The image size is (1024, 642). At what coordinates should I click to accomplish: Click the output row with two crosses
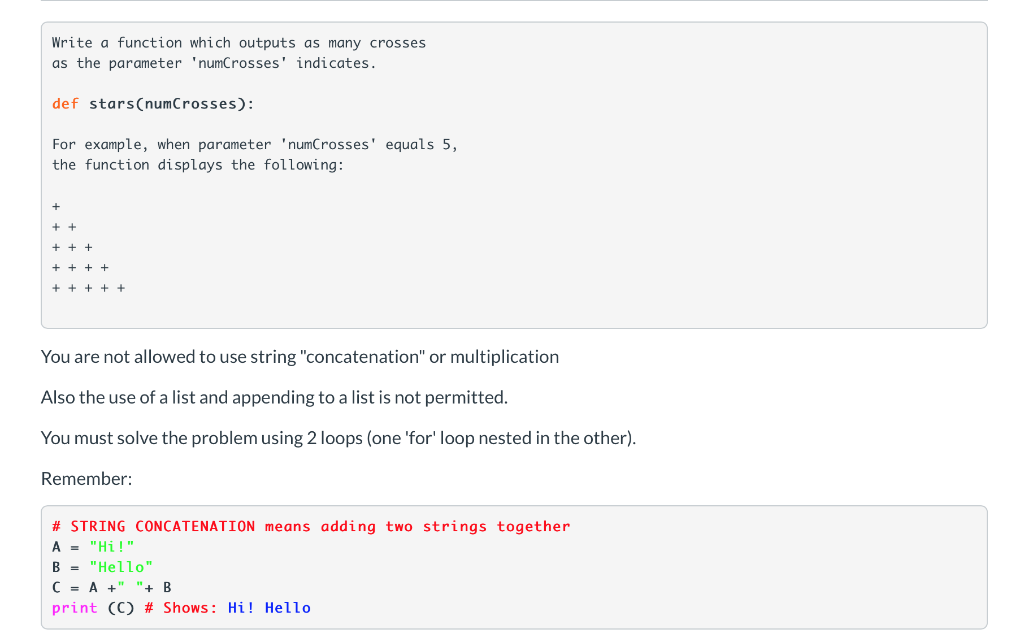[x=64, y=227]
